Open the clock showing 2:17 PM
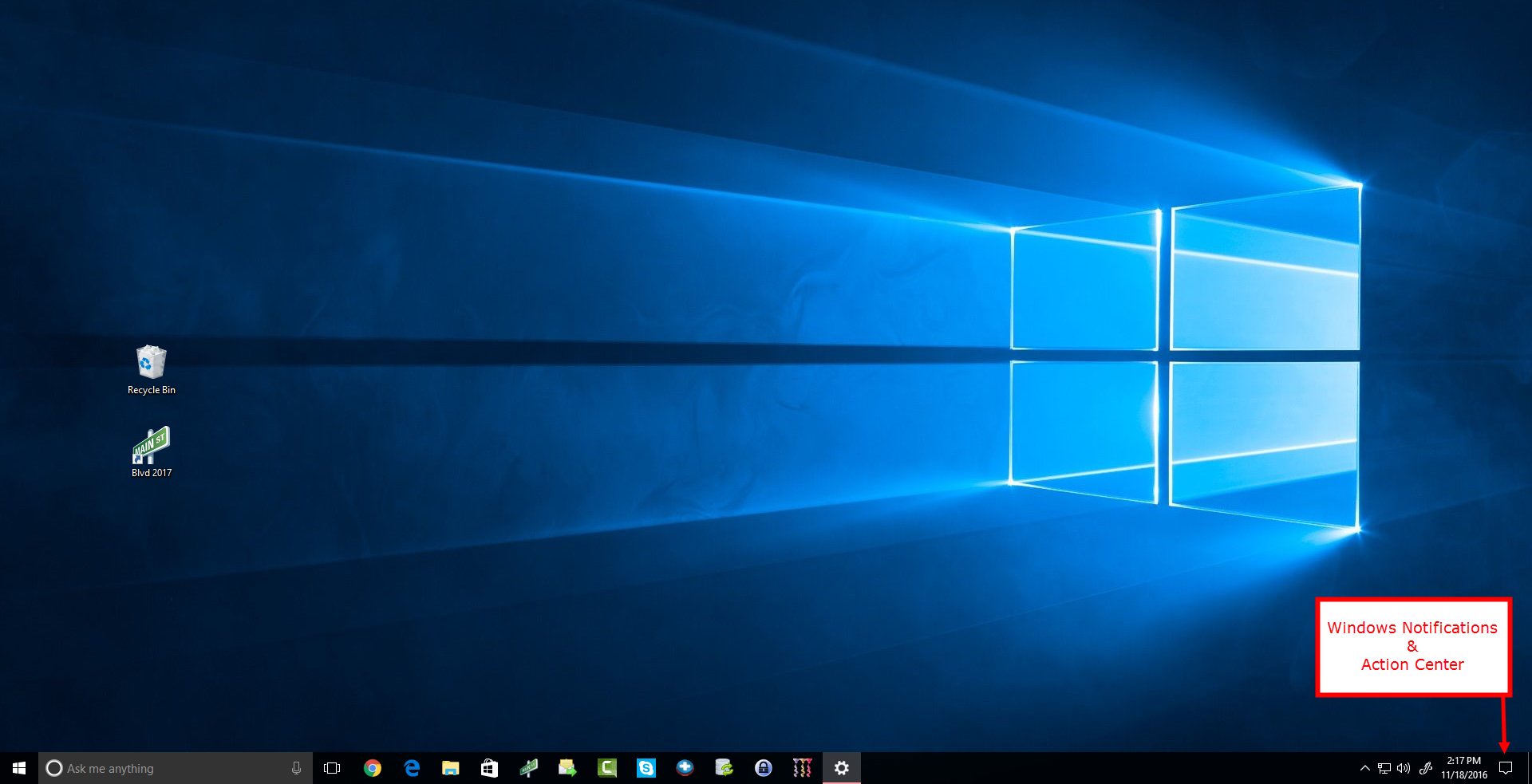Viewport: 1532px width, 784px height. (1464, 768)
